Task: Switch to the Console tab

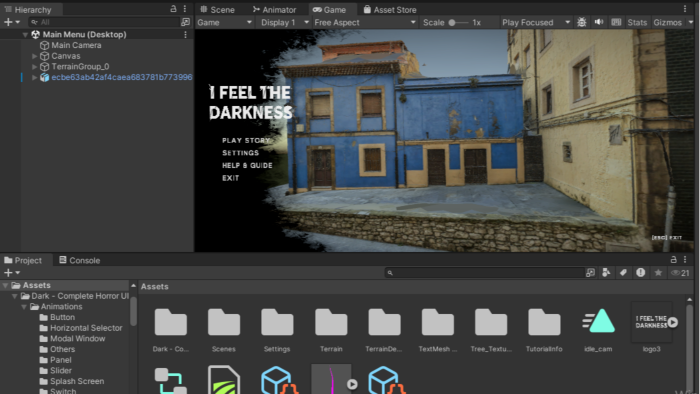Action: (x=79, y=260)
